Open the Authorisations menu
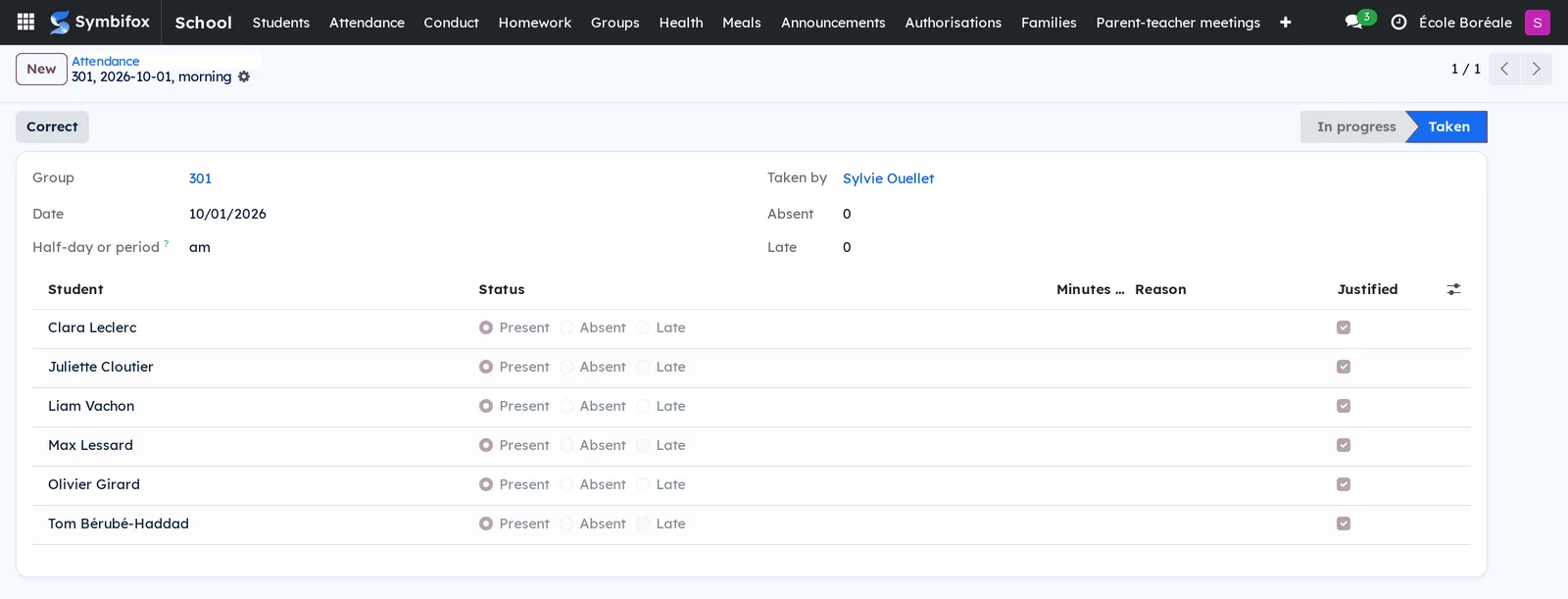The height and width of the screenshot is (599, 1568). click(x=954, y=22)
